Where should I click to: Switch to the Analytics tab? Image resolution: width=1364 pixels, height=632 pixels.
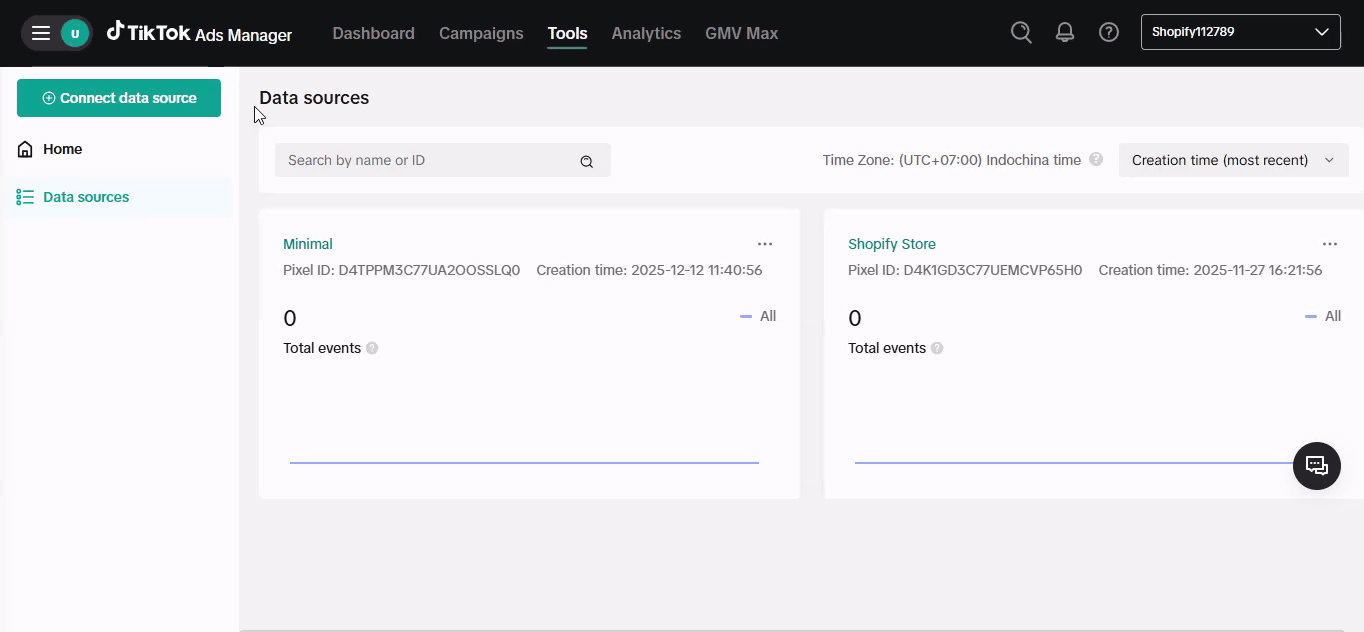tap(646, 33)
